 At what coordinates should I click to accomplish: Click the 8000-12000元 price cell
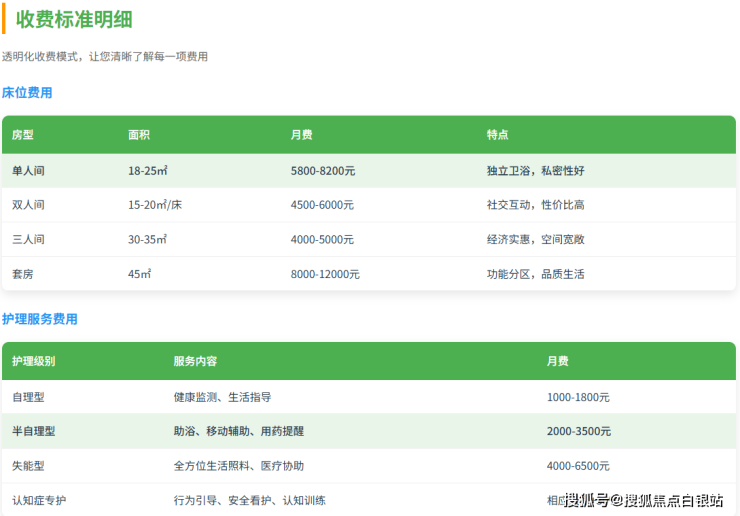click(325, 274)
